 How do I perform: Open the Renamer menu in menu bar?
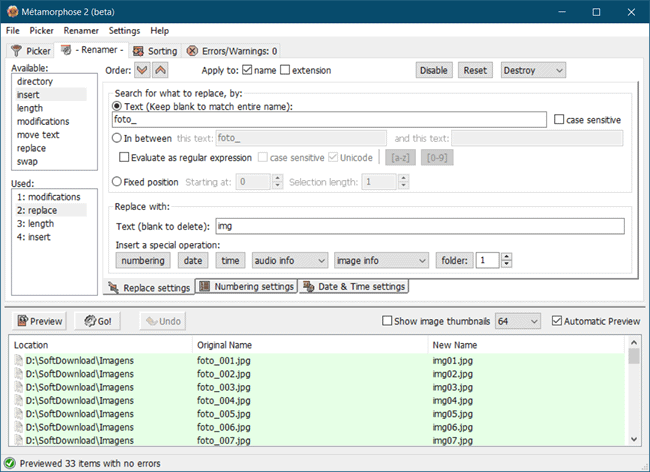coord(81,31)
